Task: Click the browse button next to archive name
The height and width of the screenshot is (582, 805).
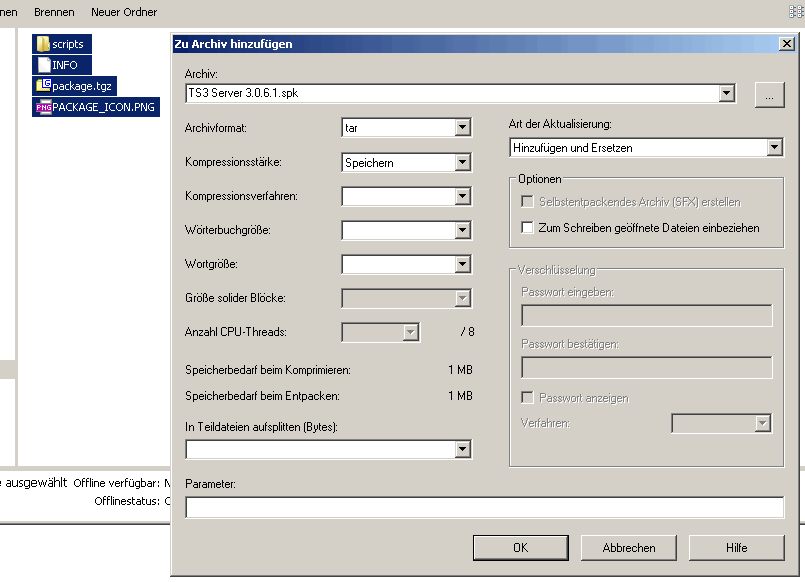Action: pyautogui.click(x=768, y=94)
